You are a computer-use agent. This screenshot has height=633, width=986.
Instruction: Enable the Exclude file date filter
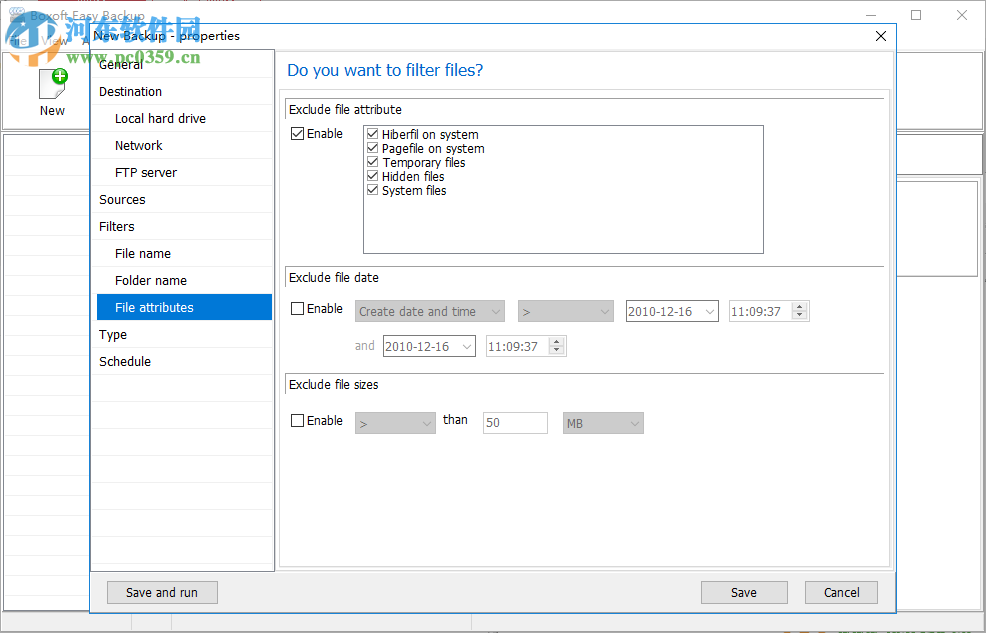pyautogui.click(x=296, y=308)
